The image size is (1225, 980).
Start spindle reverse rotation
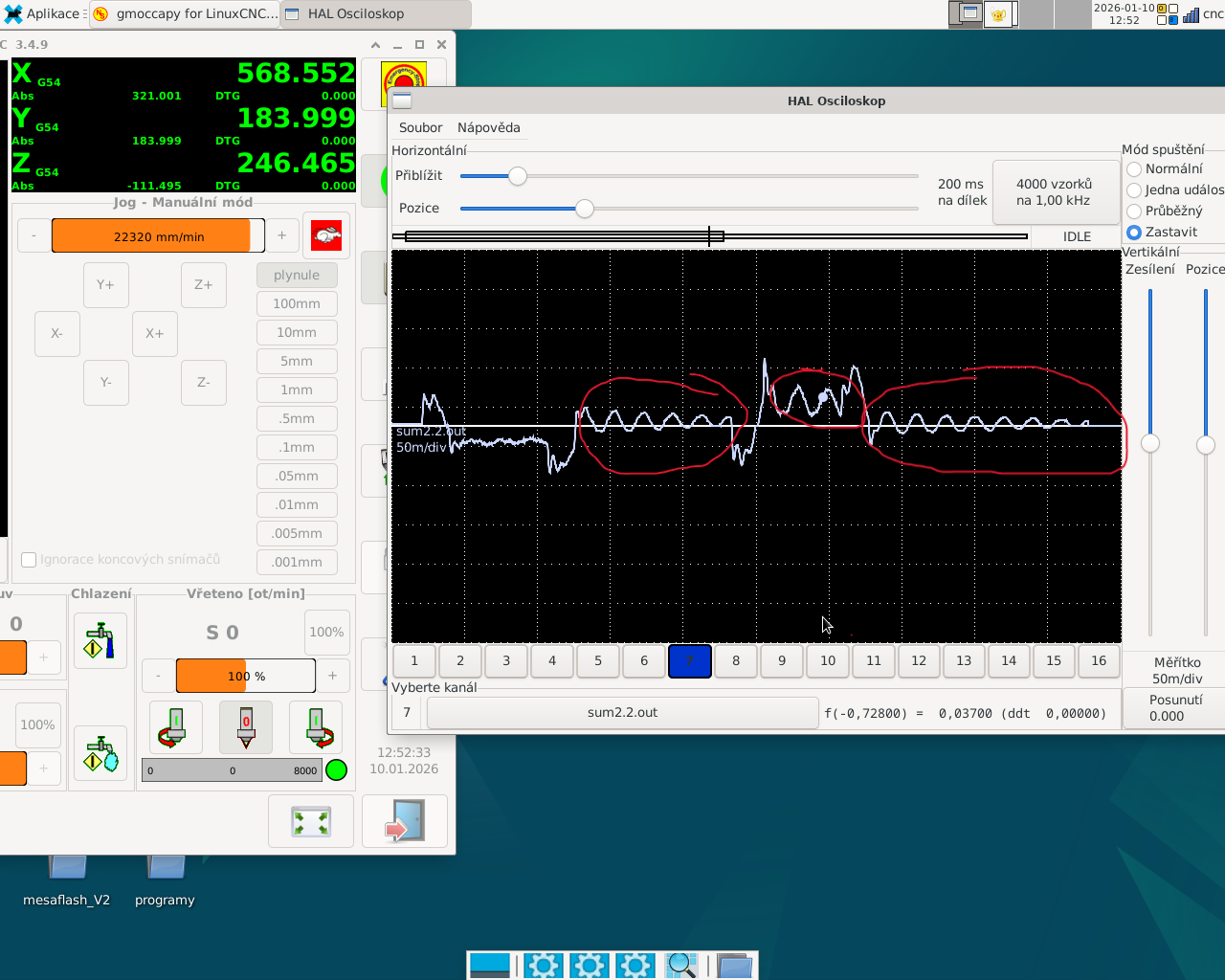point(175,726)
